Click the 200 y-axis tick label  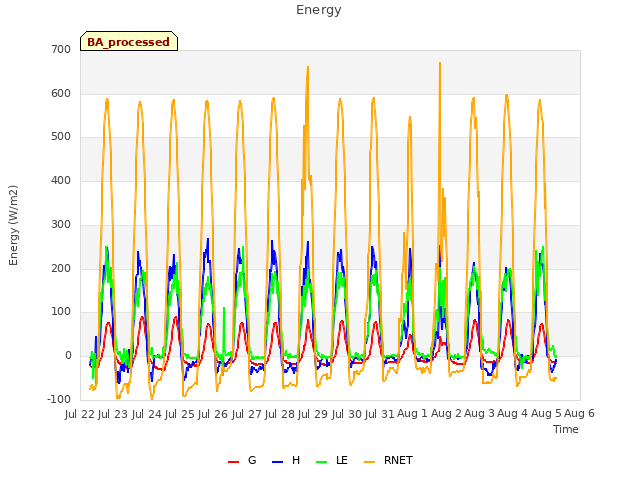pyautogui.click(x=61, y=268)
